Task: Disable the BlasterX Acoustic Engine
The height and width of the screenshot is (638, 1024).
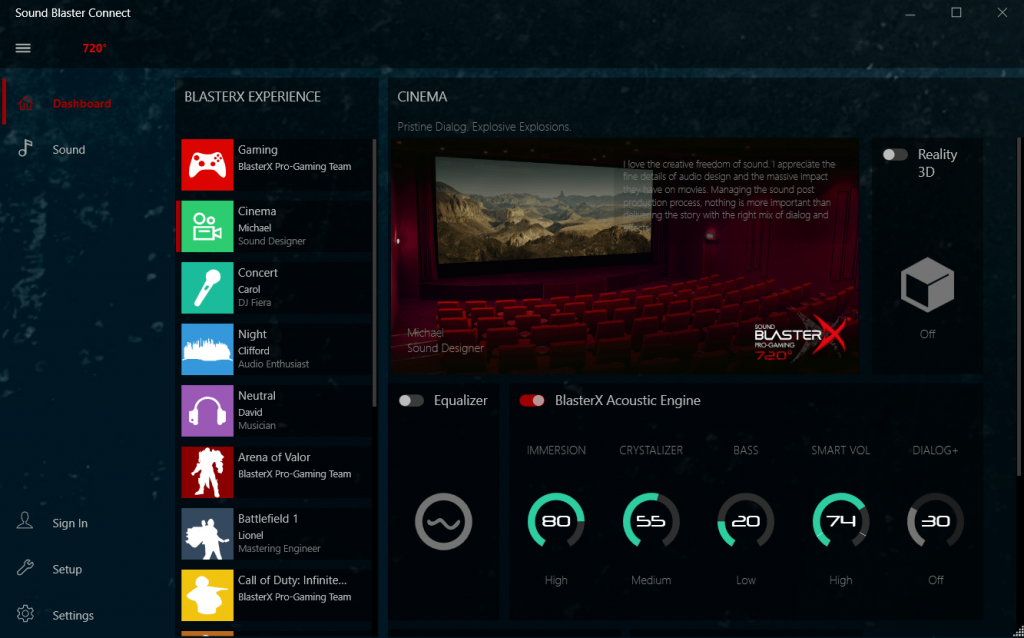Action: (x=531, y=400)
